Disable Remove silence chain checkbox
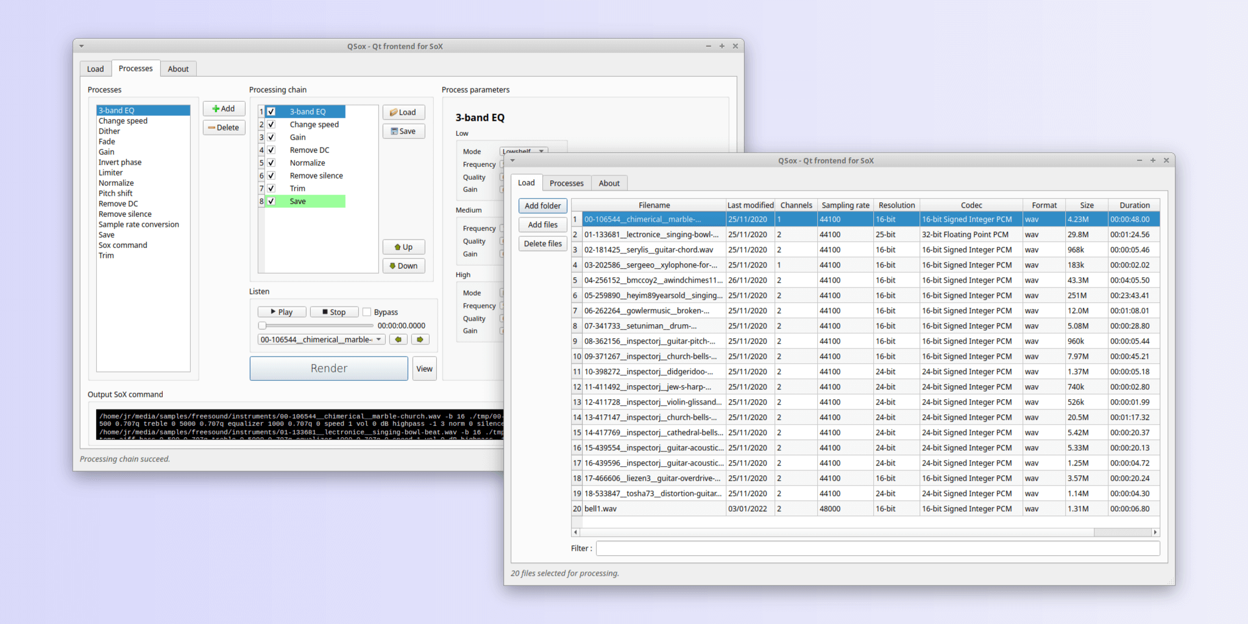Image resolution: width=1248 pixels, height=624 pixels. point(271,176)
